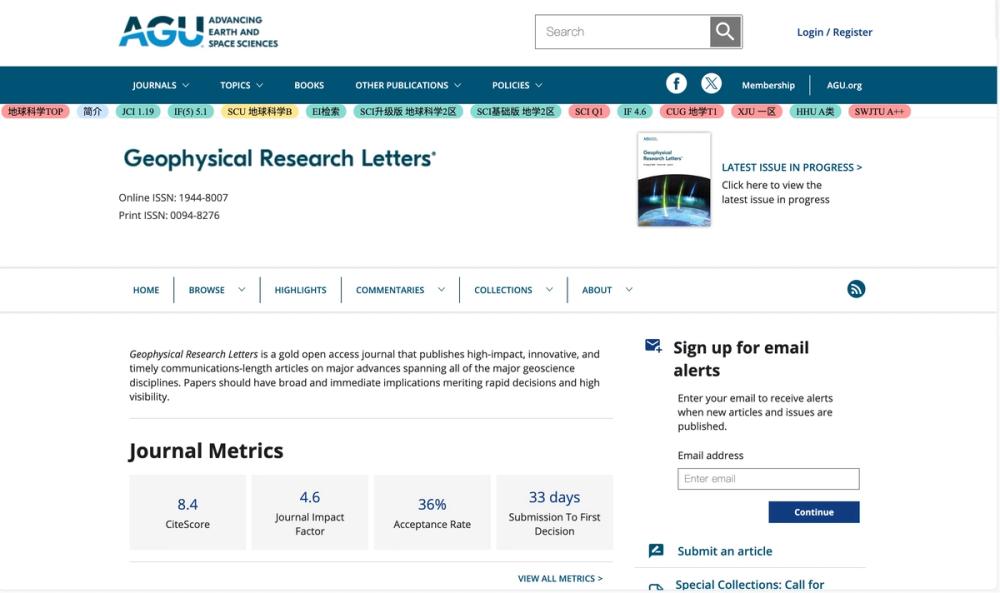Open Login / Register link
The width and height of the screenshot is (1000, 593).
tap(834, 32)
